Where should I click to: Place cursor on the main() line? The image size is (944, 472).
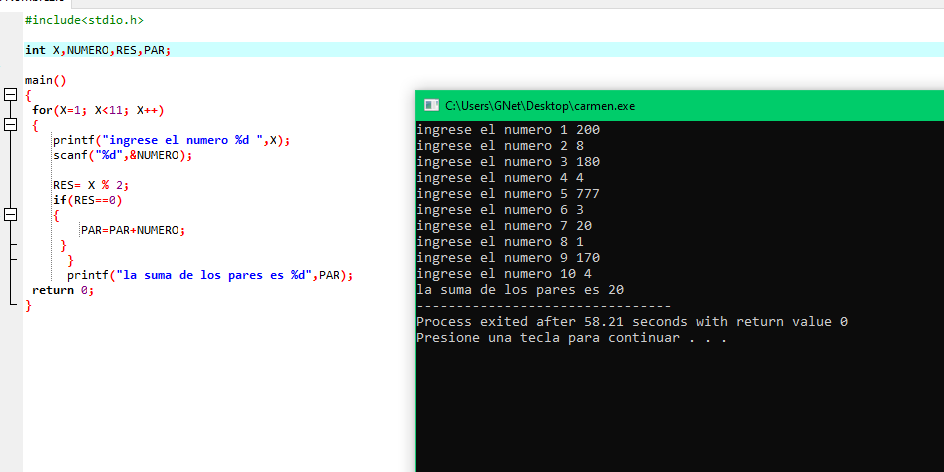point(46,80)
